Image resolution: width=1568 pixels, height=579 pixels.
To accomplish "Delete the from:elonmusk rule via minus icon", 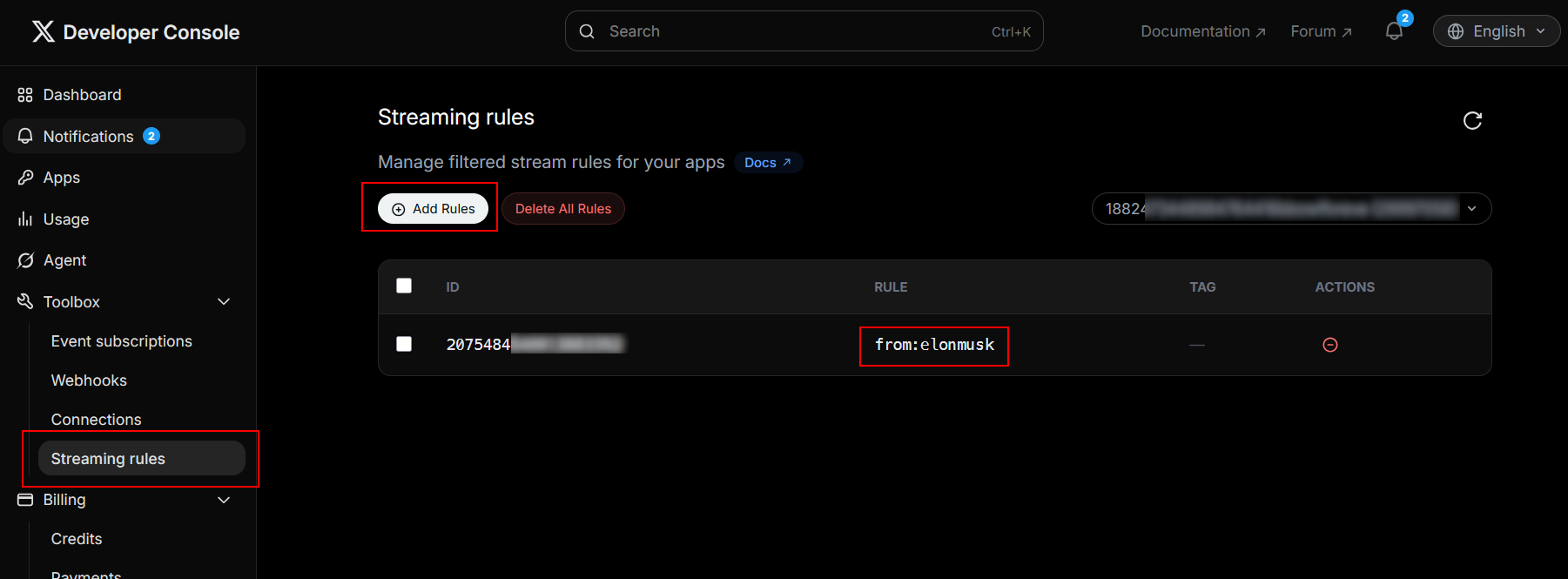I will tap(1330, 345).
